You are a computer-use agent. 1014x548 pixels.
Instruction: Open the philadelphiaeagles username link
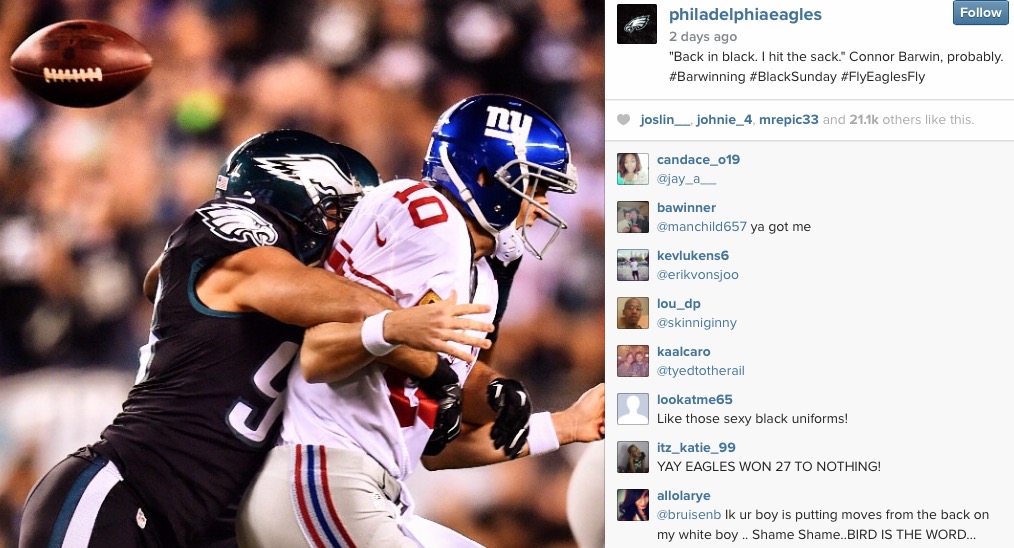pos(745,15)
